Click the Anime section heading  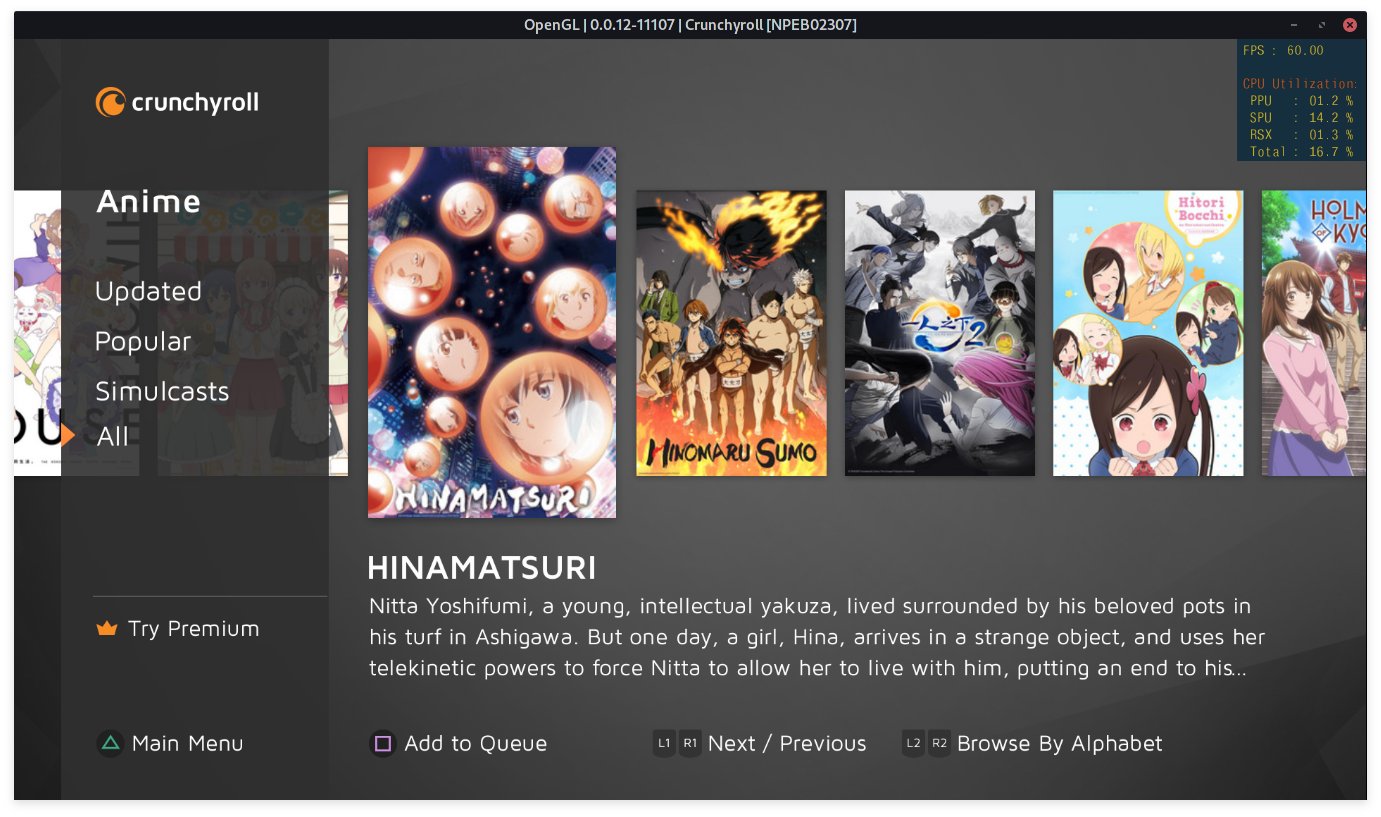pyautogui.click(x=149, y=201)
